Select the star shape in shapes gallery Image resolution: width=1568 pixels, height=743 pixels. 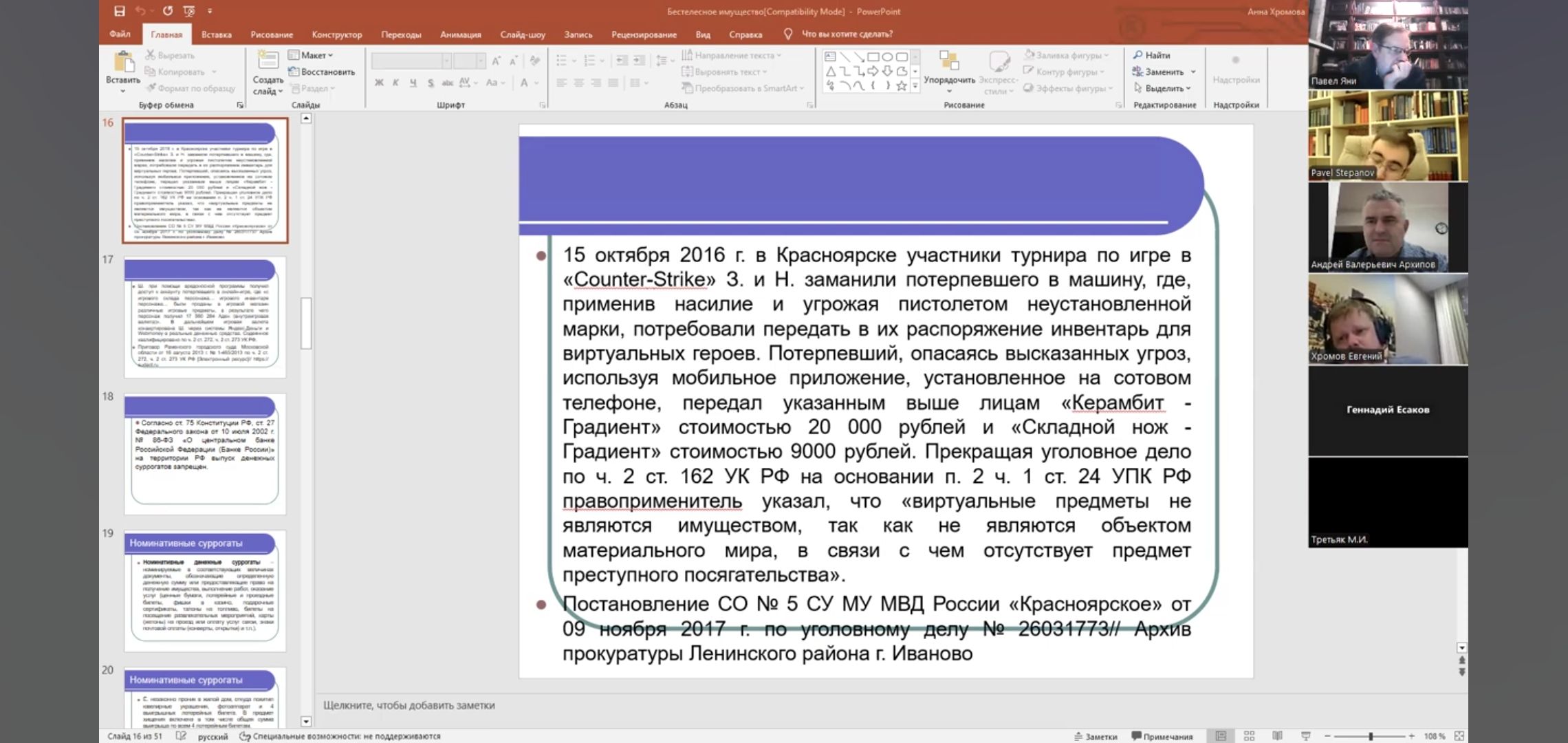tap(902, 85)
